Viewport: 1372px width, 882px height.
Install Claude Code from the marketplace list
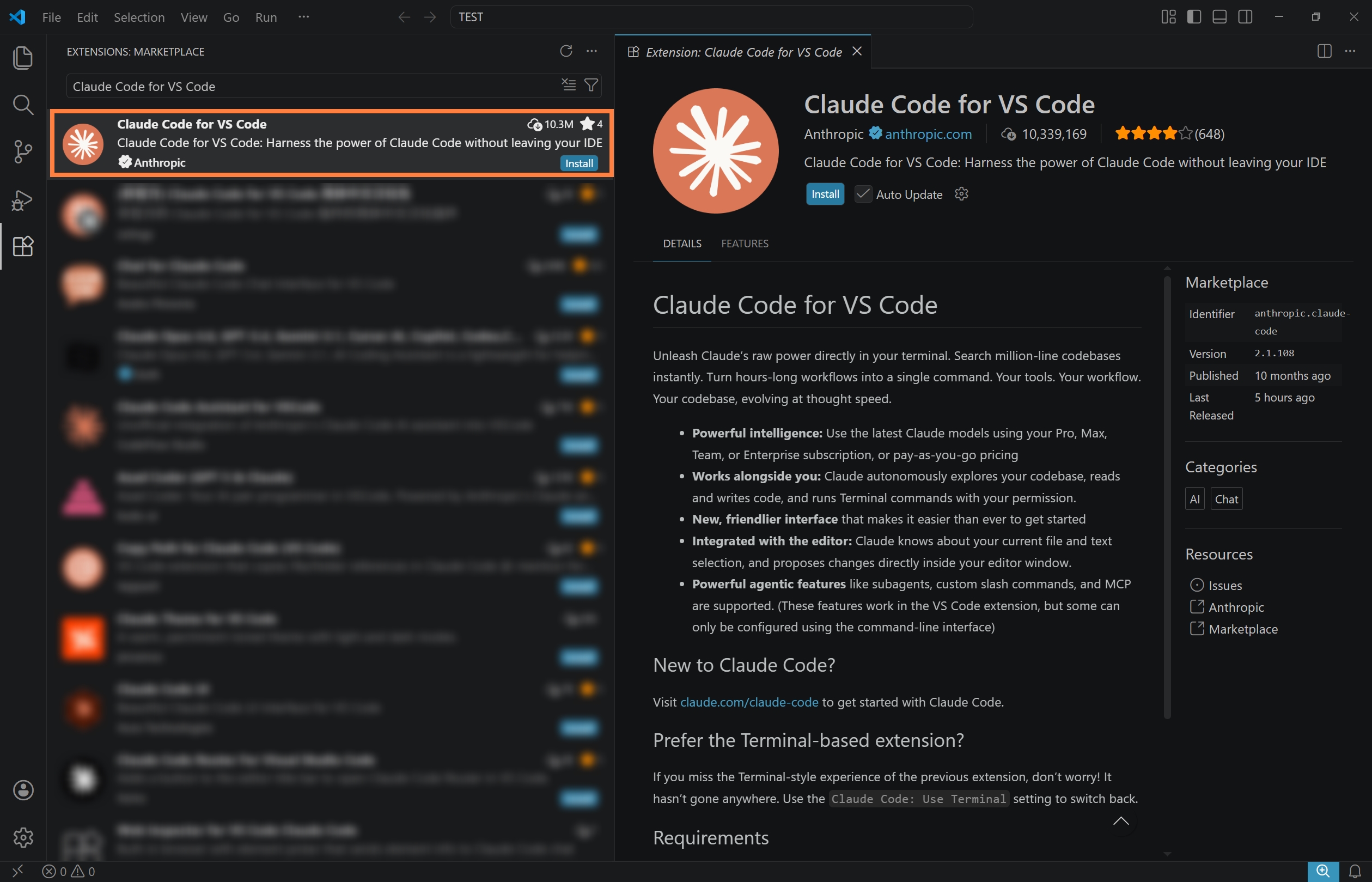(579, 163)
